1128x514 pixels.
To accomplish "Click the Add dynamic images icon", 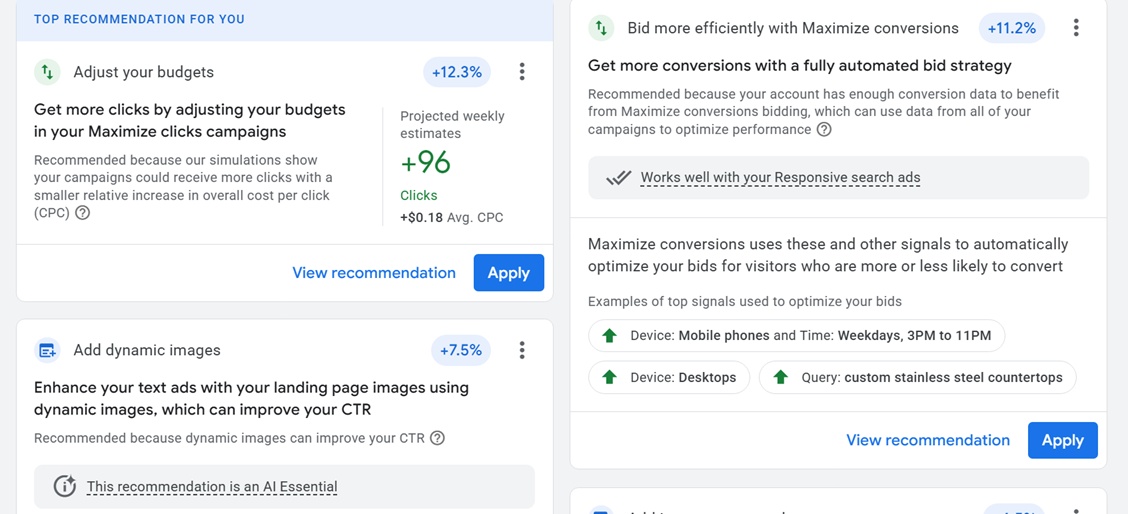I will coord(47,350).
